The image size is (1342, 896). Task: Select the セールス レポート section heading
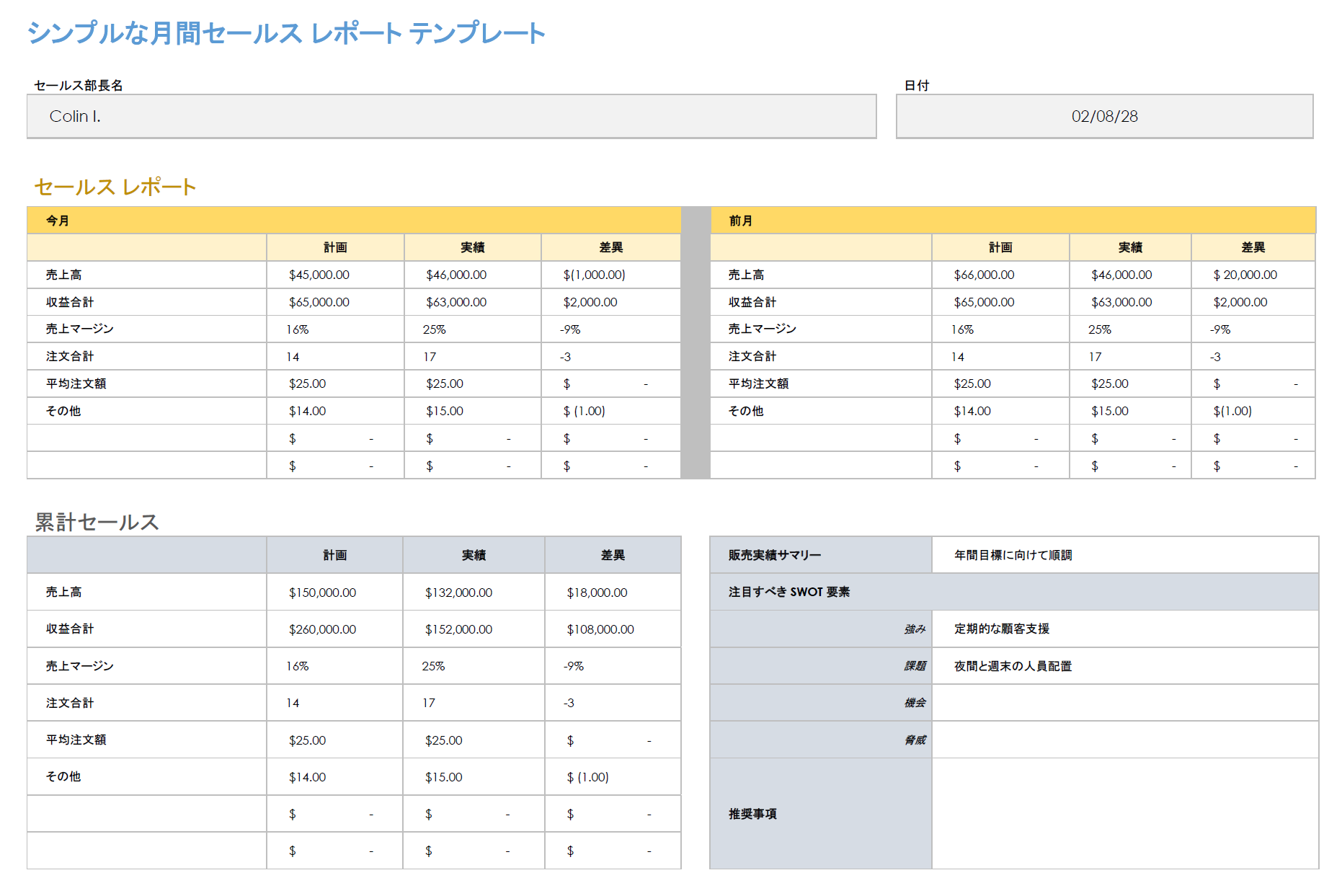[x=115, y=187]
